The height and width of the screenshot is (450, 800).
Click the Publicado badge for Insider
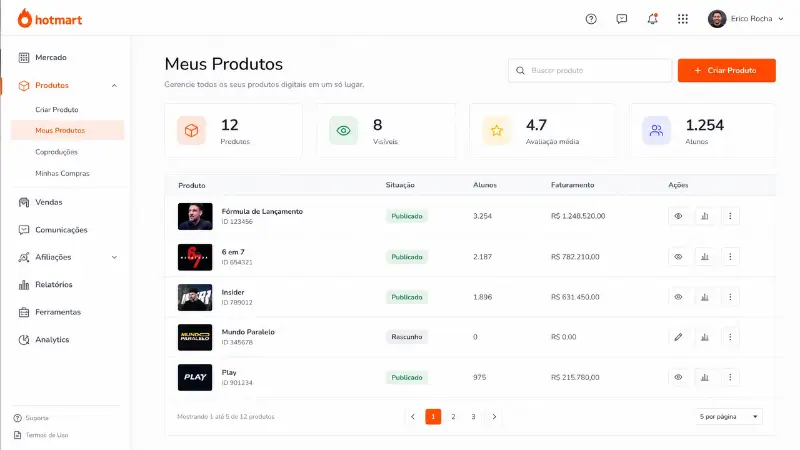[x=407, y=297]
